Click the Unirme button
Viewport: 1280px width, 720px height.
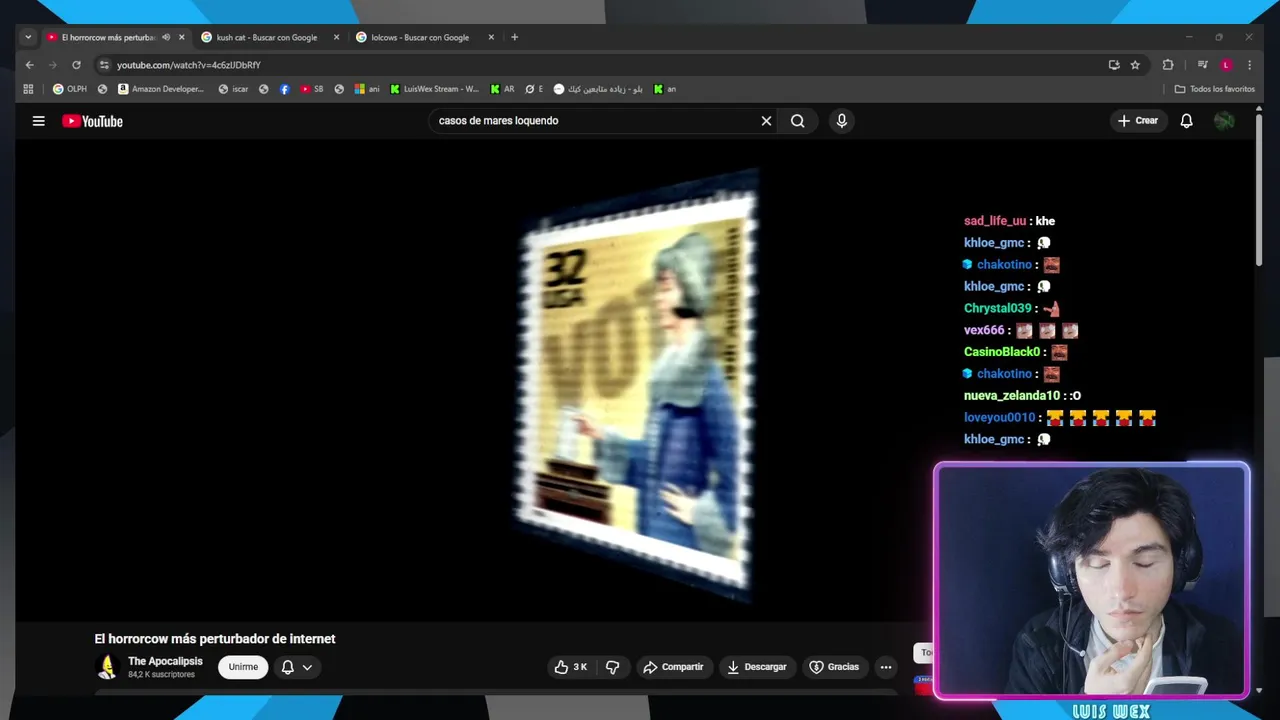(x=243, y=667)
